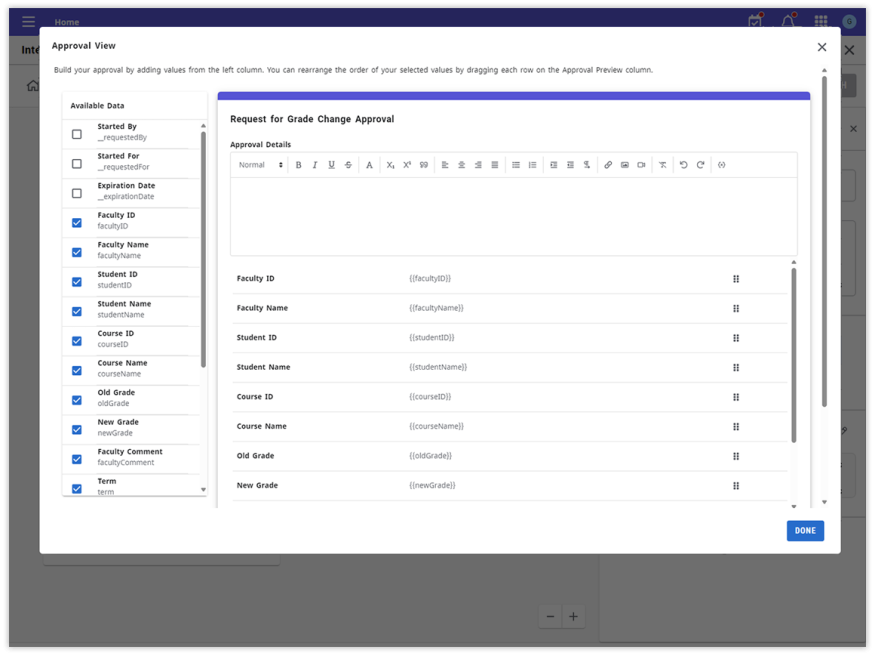Click the Done button
The width and height of the screenshot is (875, 656).
pos(805,531)
